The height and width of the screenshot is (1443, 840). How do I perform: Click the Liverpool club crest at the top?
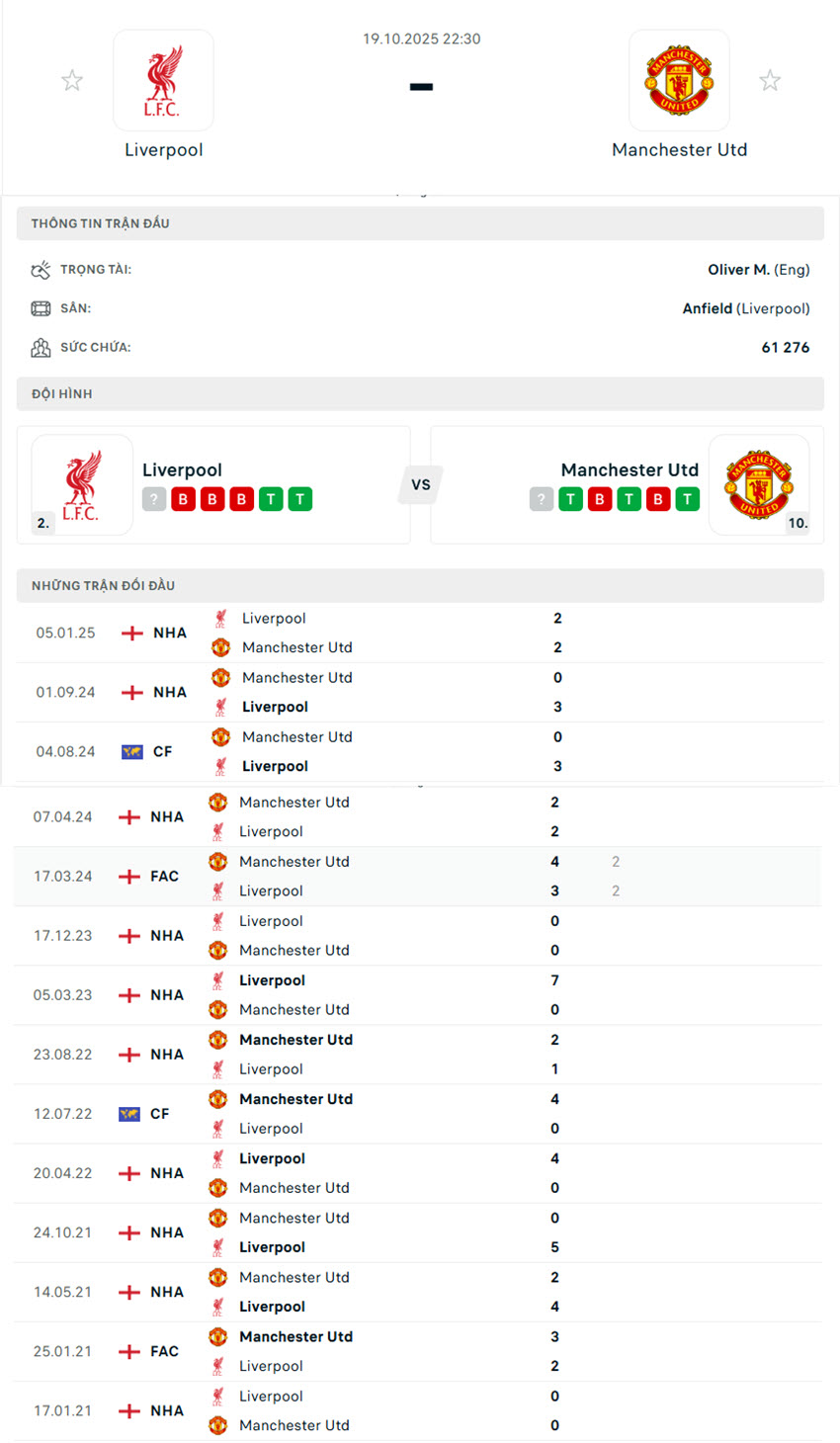pos(164,80)
